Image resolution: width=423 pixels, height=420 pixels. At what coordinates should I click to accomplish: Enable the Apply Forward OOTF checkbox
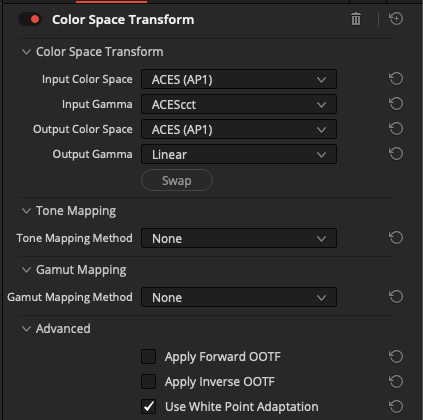tap(148, 357)
